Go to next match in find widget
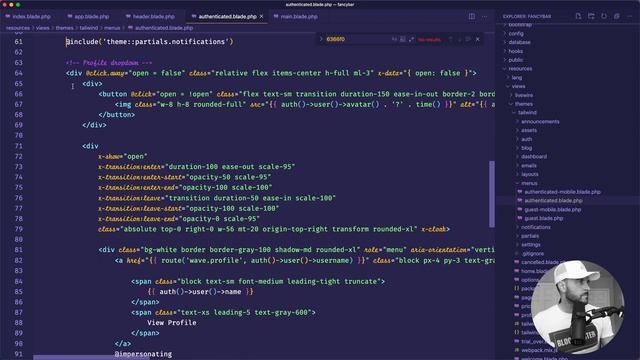Image resolution: width=640 pixels, height=360 pixels. click(x=460, y=39)
